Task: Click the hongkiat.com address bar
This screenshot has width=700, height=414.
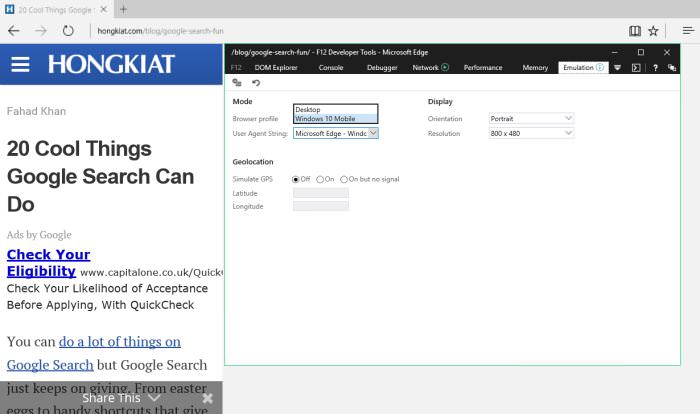Action: tap(160, 31)
